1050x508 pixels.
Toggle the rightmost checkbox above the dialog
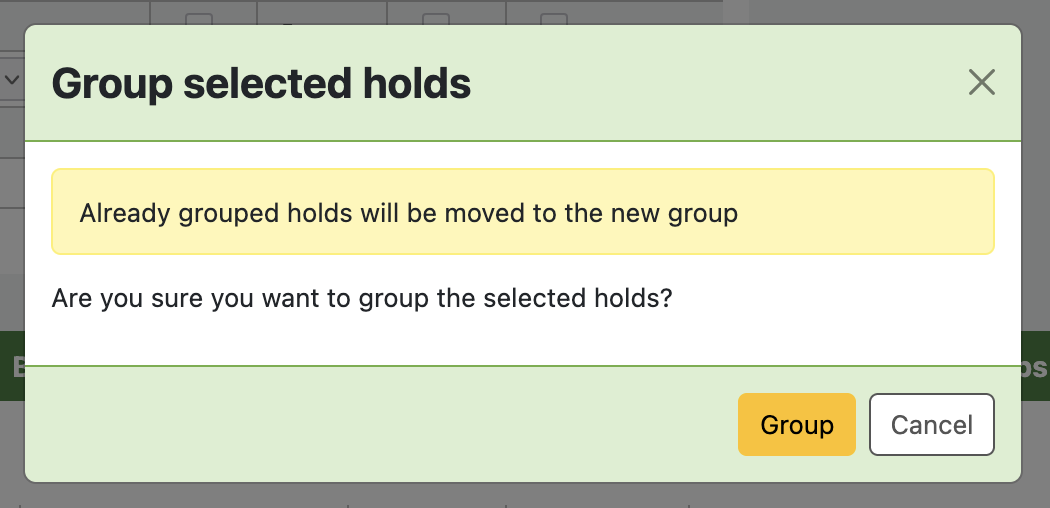click(553, 18)
